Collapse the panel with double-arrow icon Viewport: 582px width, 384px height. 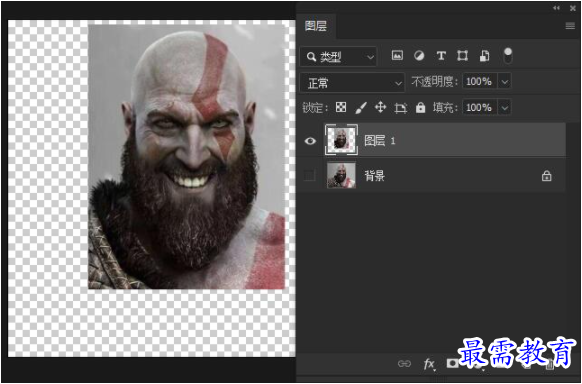click(556, 8)
